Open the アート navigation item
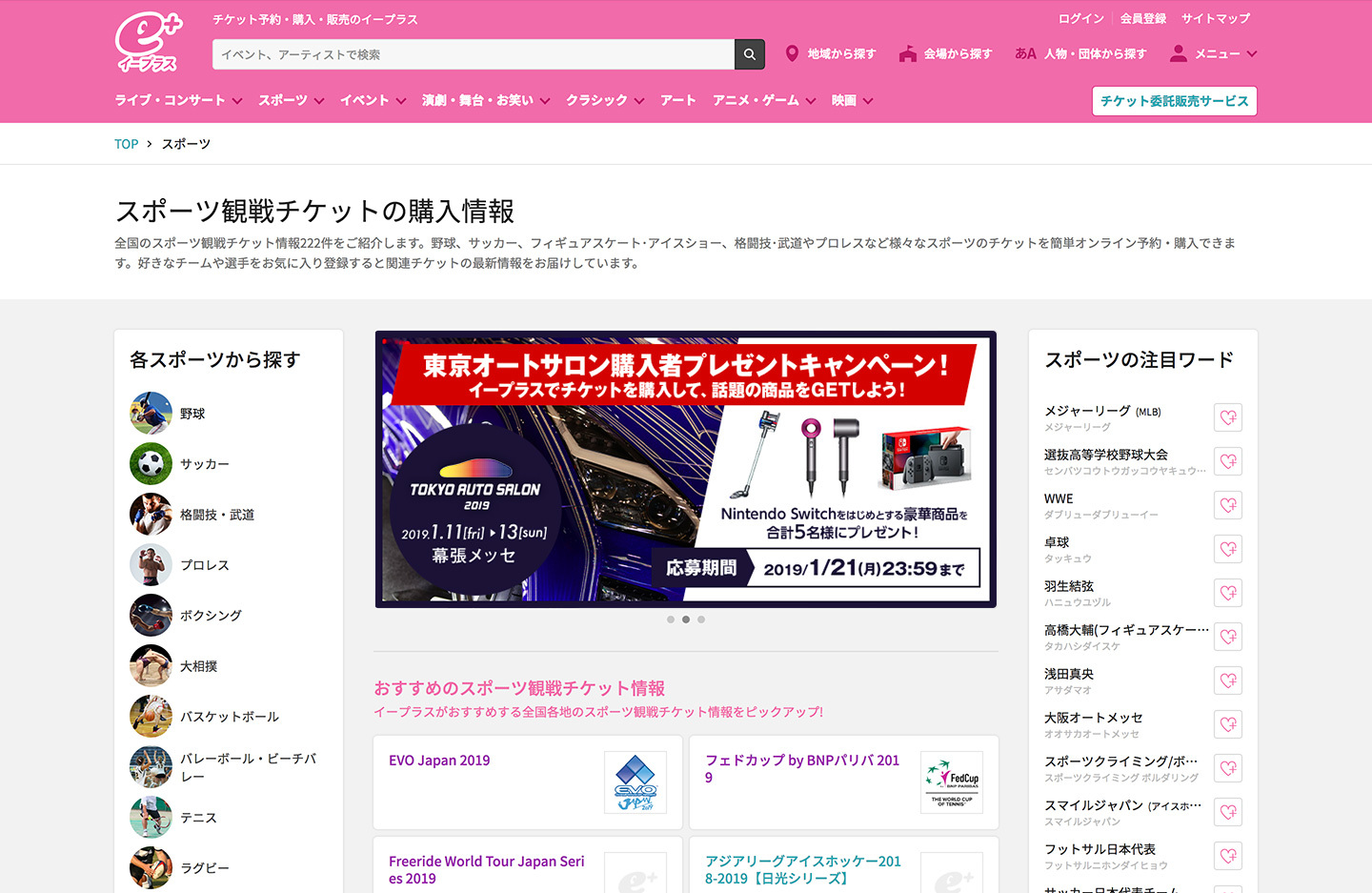1372x893 pixels. click(x=678, y=100)
